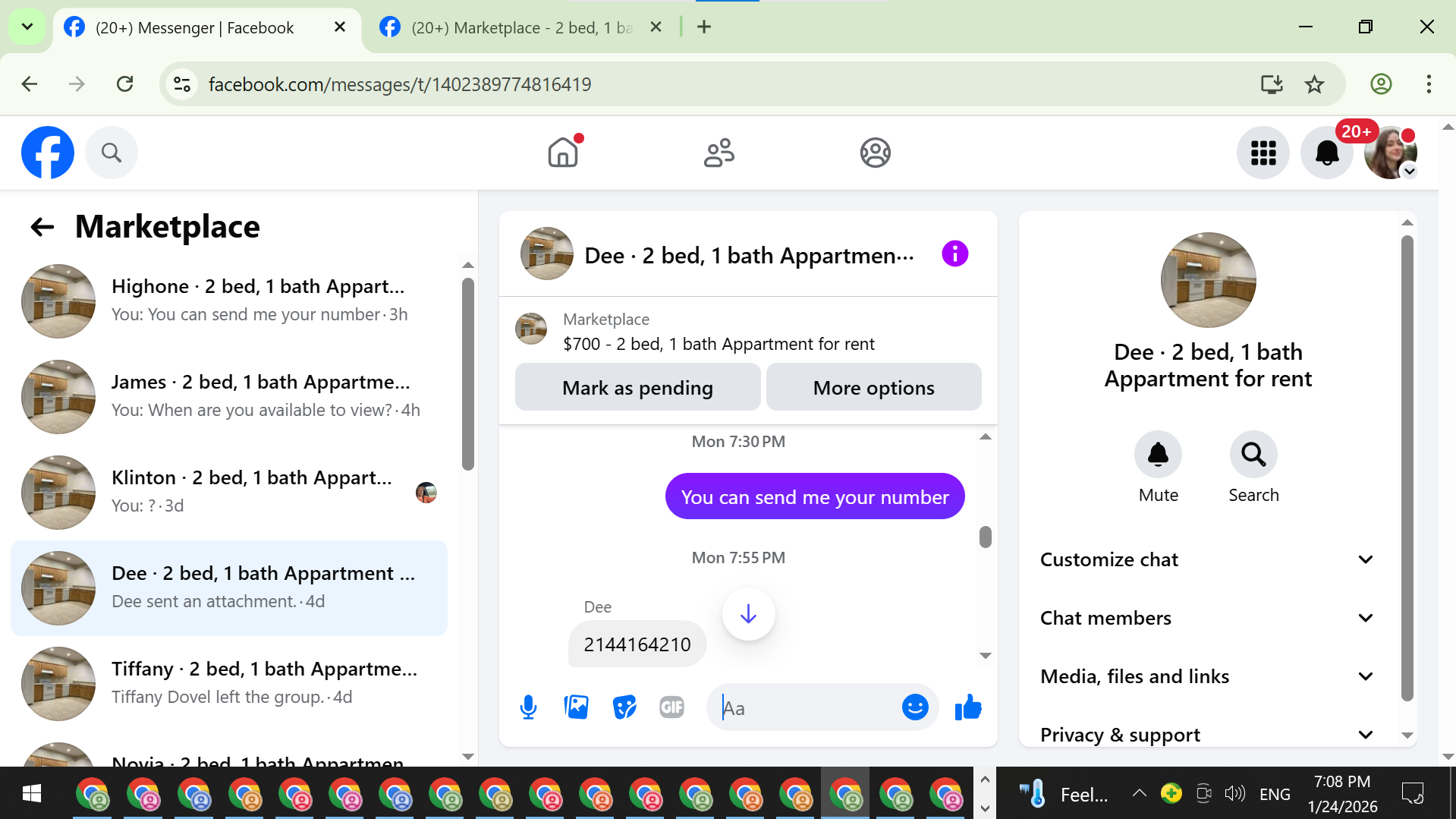View site information icon in address bar
Screen dimensions: 1456x819
(x=182, y=83)
